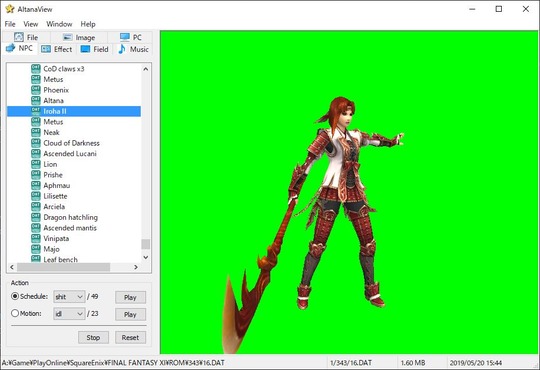This screenshot has width=540, height=370.
Task: Switch to the File tab
Action: (26, 37)
